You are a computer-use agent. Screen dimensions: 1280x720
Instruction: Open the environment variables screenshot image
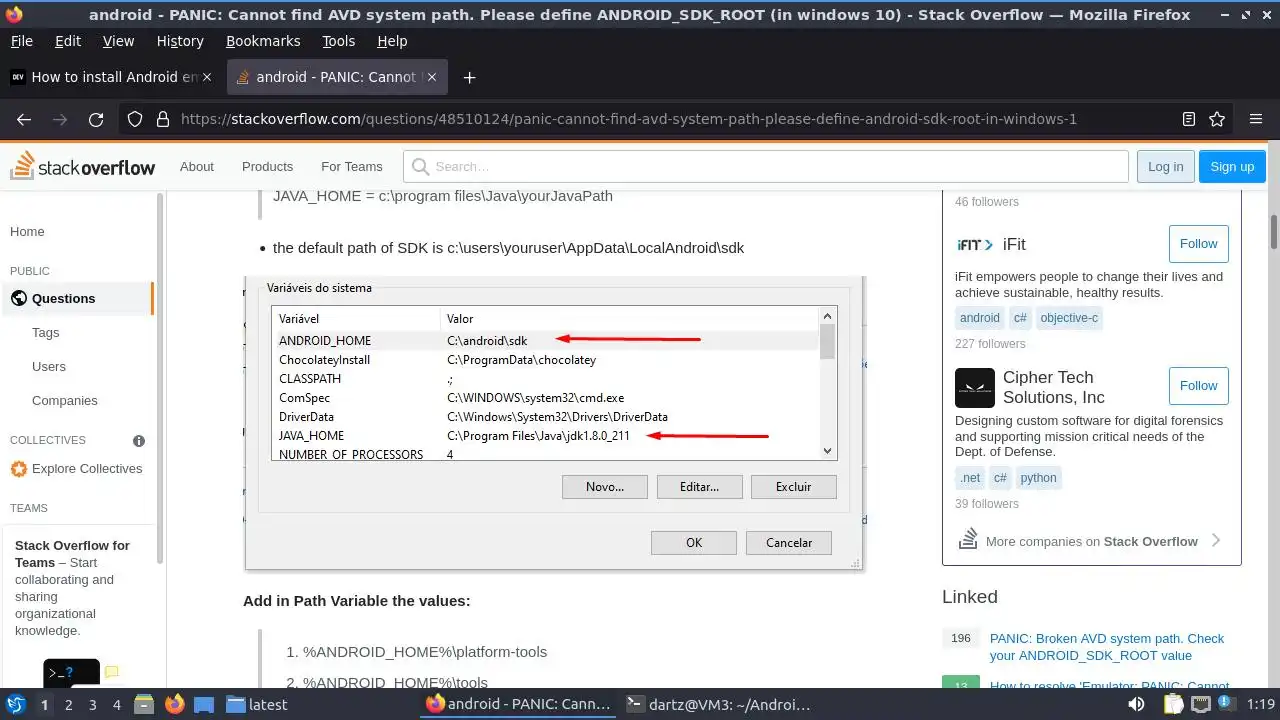tap(555, 423)
